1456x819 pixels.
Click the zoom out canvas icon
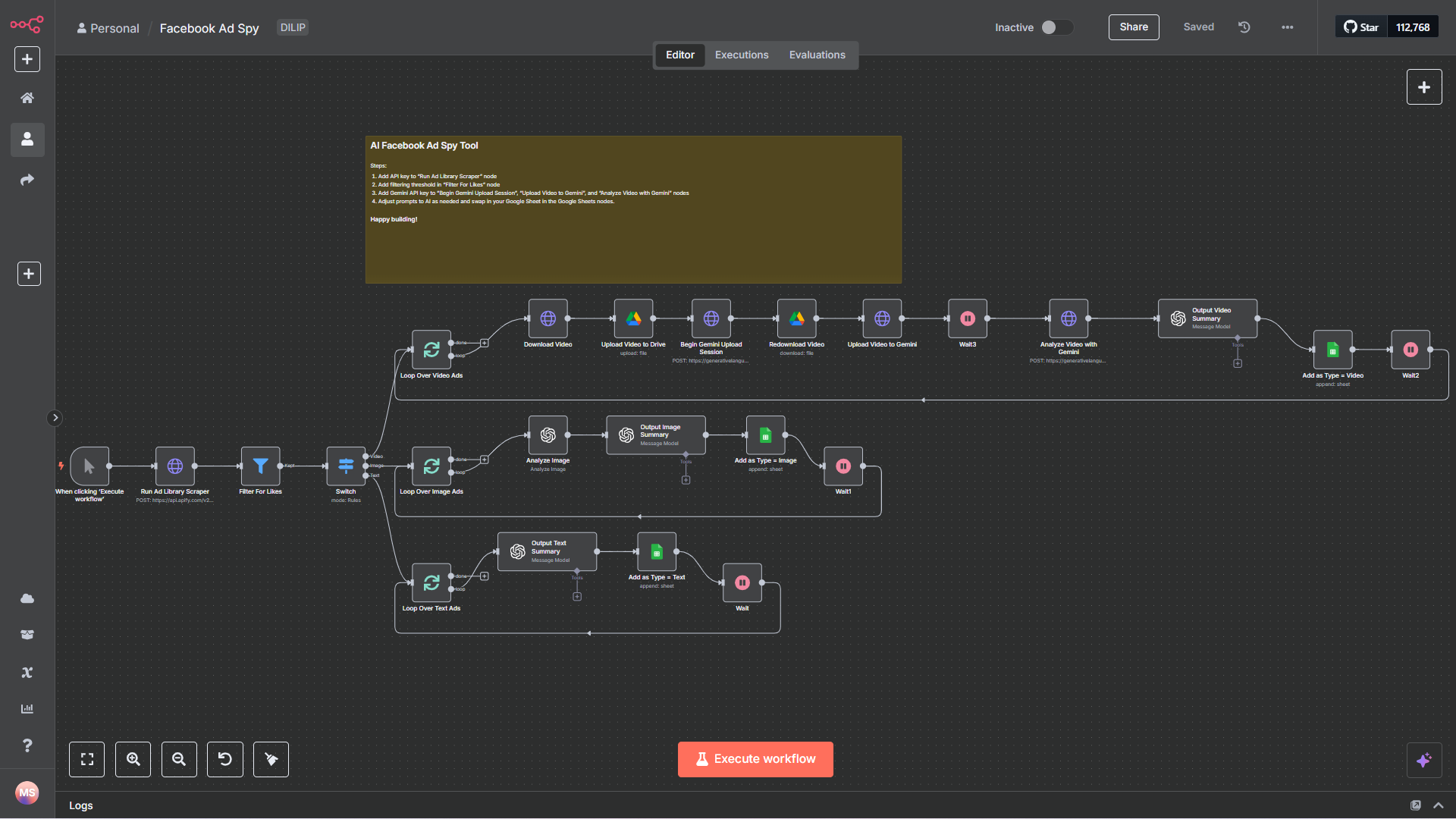point(179,759)
